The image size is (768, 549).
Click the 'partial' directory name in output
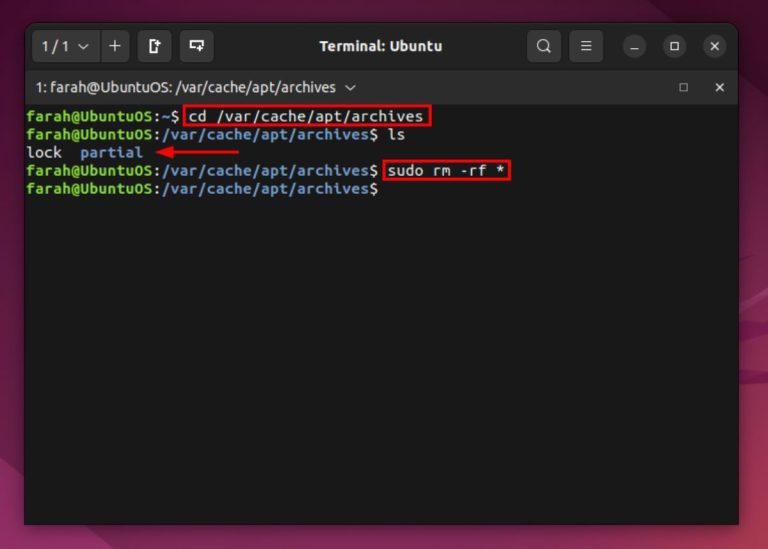coord(111,153)
